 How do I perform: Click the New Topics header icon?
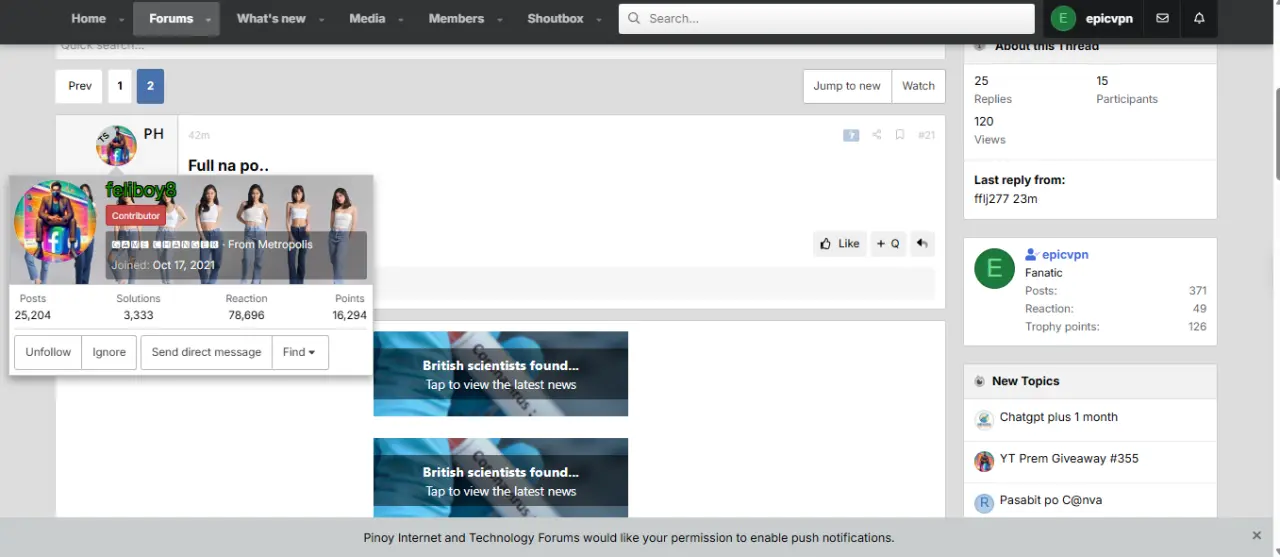[979, 381]
